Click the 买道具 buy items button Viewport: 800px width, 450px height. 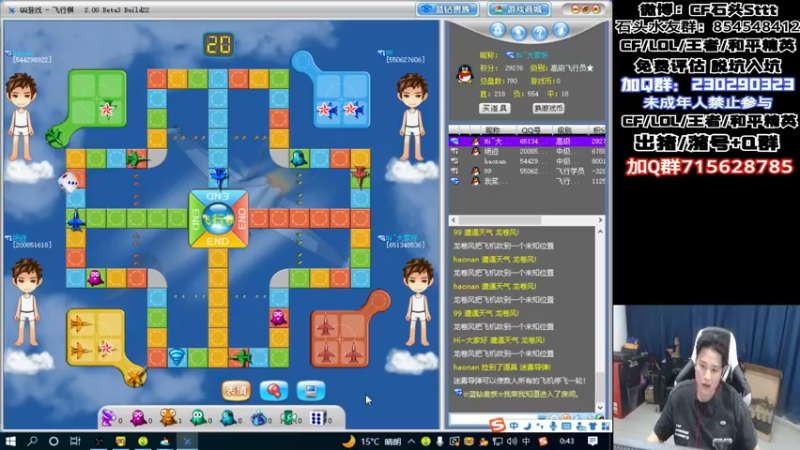494,108
